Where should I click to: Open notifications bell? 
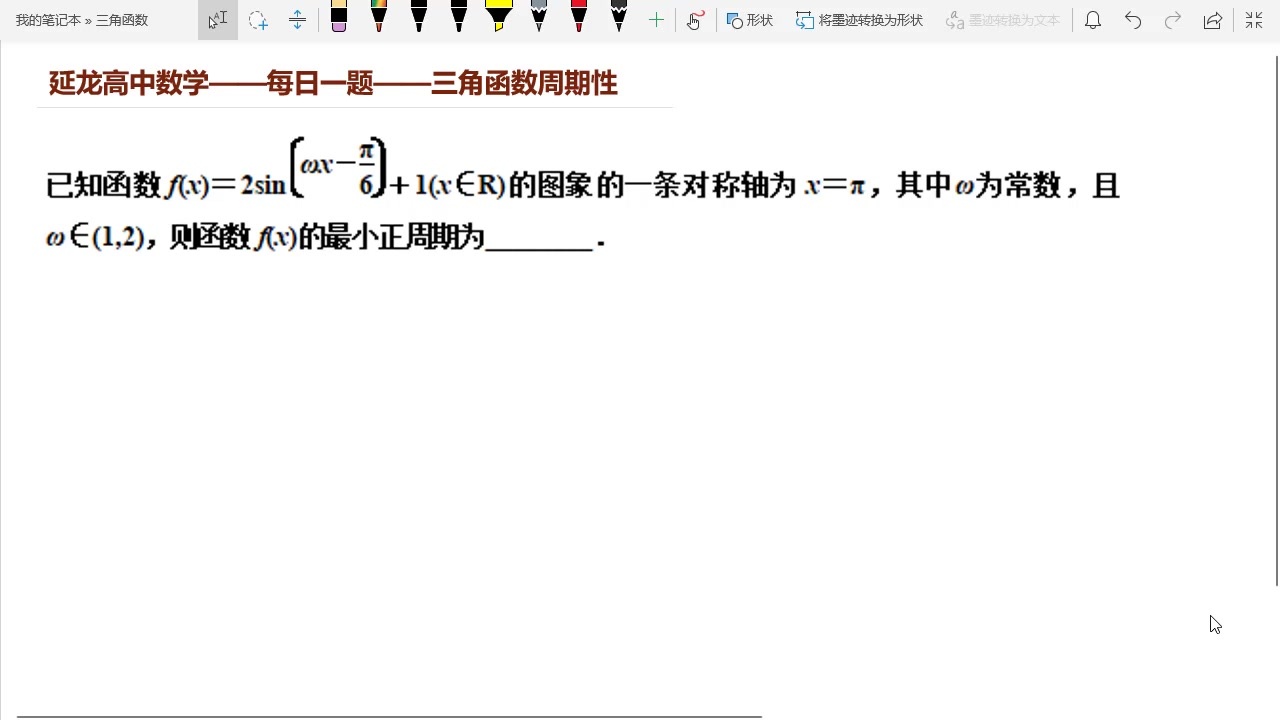[x=1093, y=20]
